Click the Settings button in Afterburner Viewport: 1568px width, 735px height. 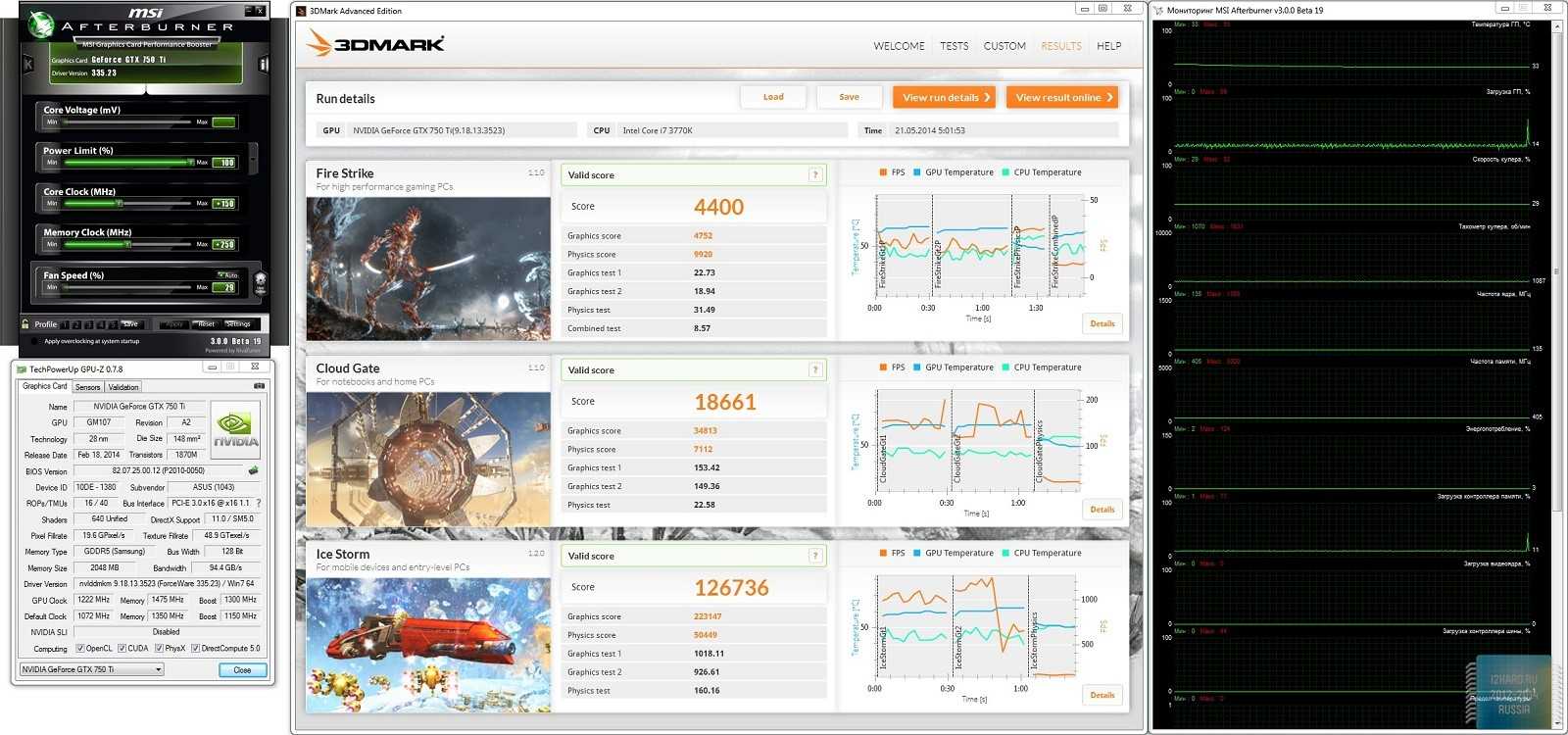238,324
